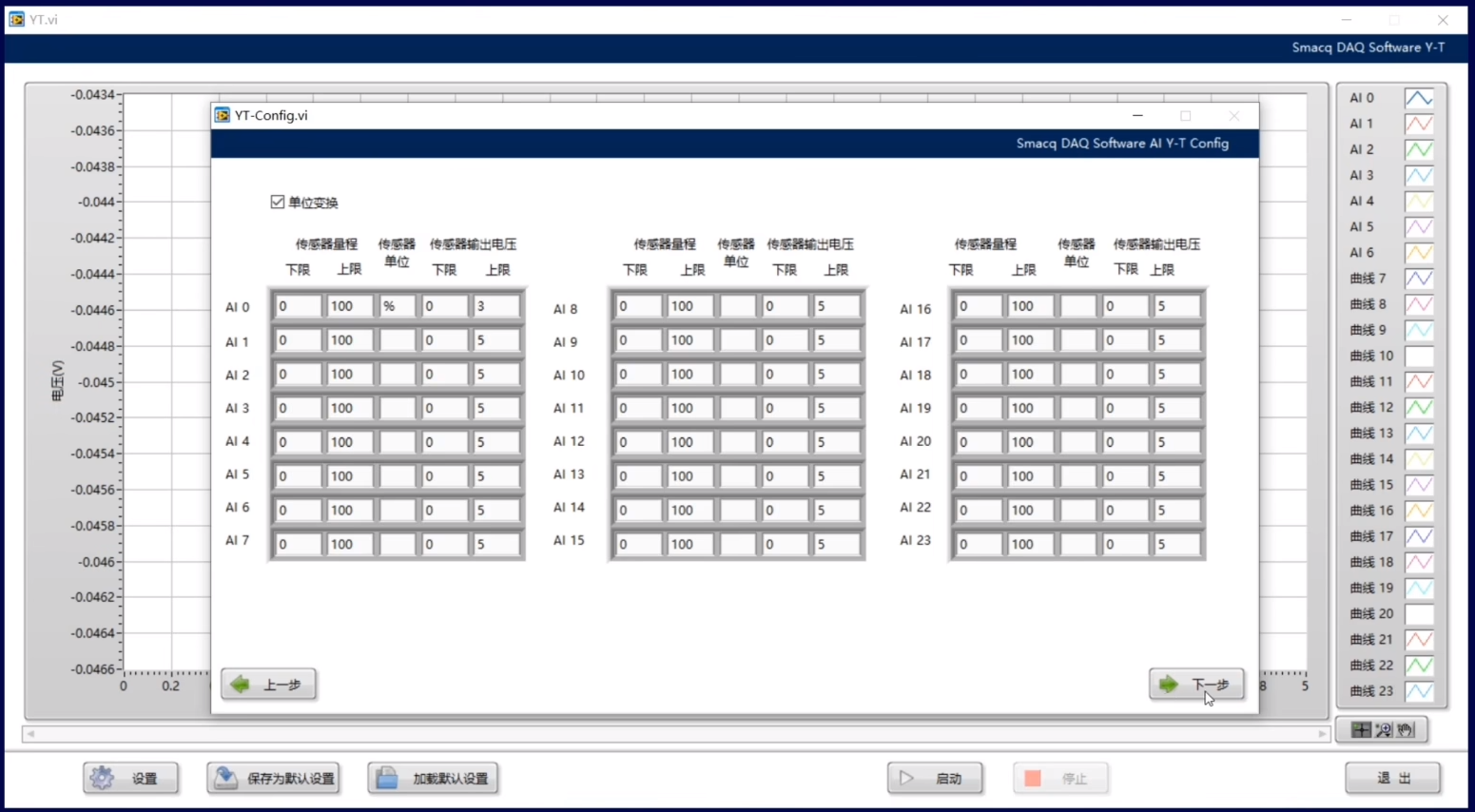The width and height of the screenshot is (1475, 812).
Task: Open the AI 6 yellow plot color swatch
Action: coord(1419,253)
